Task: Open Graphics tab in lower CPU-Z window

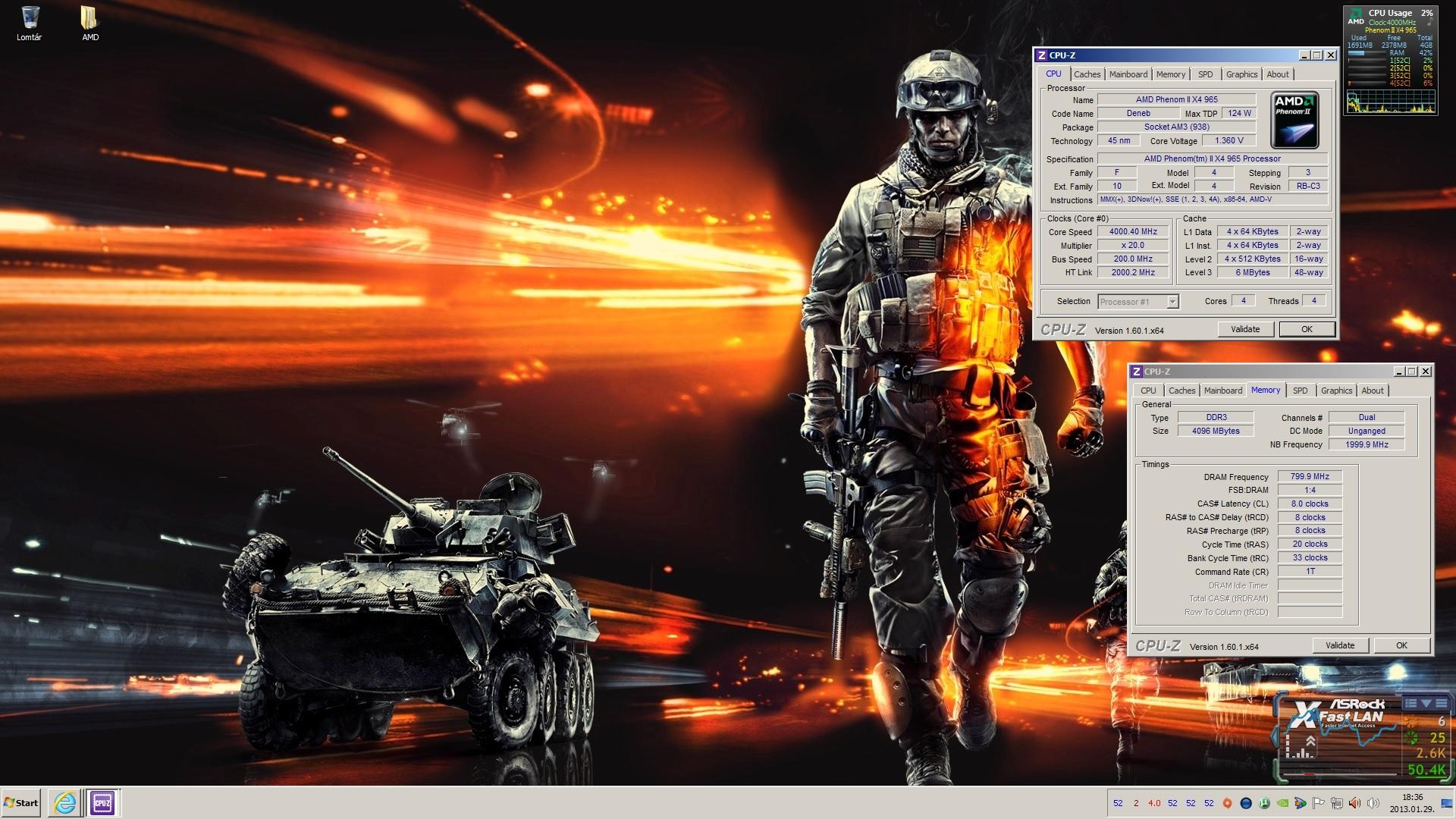Action: point(1336,391)
